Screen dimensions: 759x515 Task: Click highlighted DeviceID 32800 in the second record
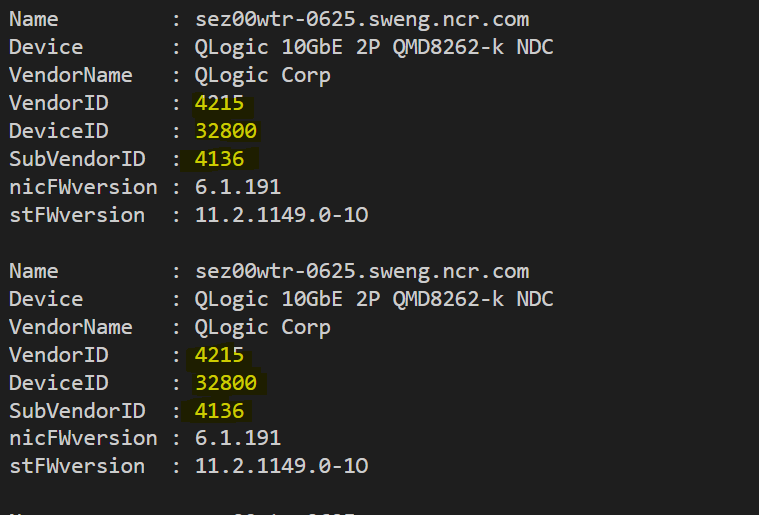point(226,383)
